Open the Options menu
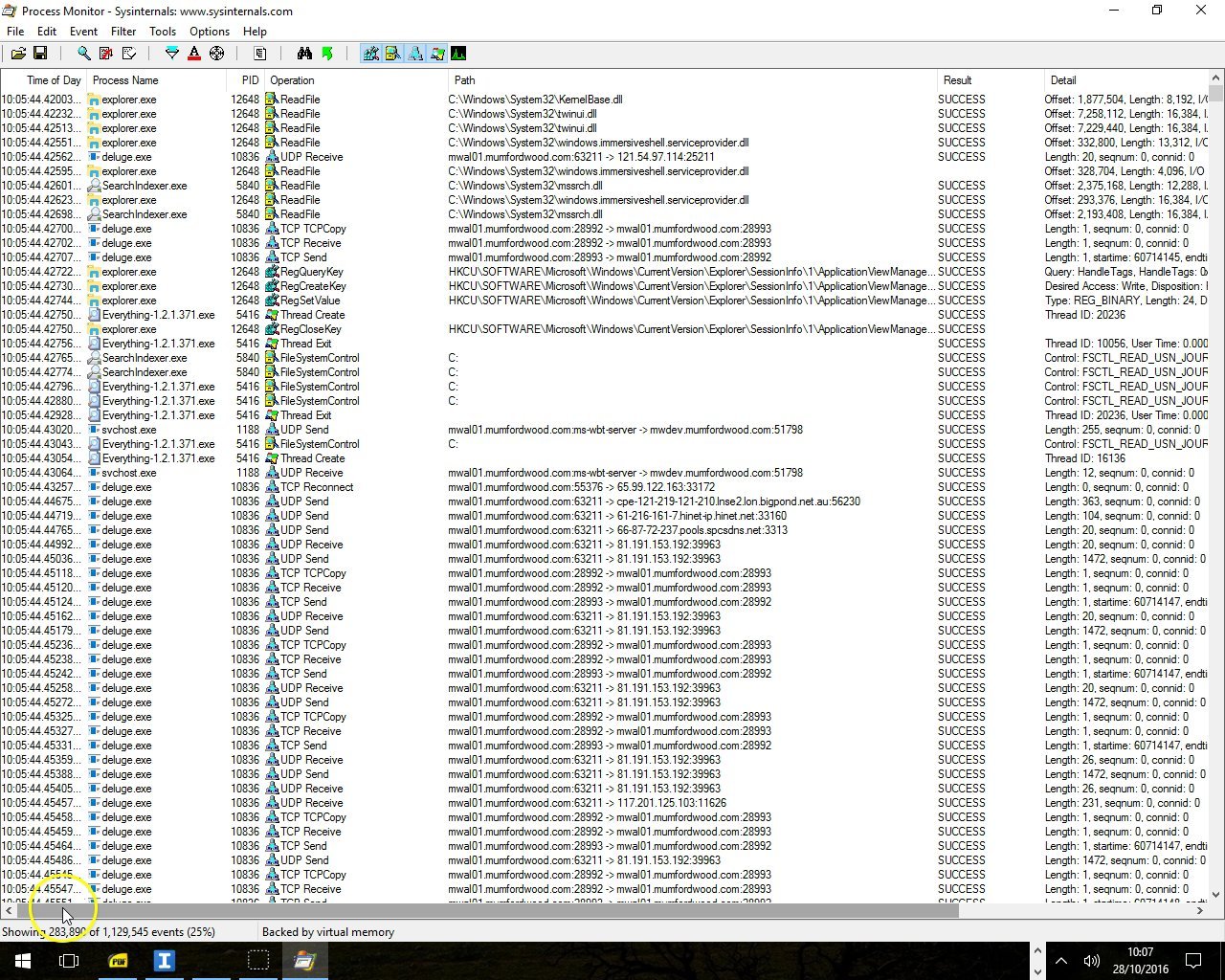Viewport: 1225px width, 980px height. (x=209, y=31)
